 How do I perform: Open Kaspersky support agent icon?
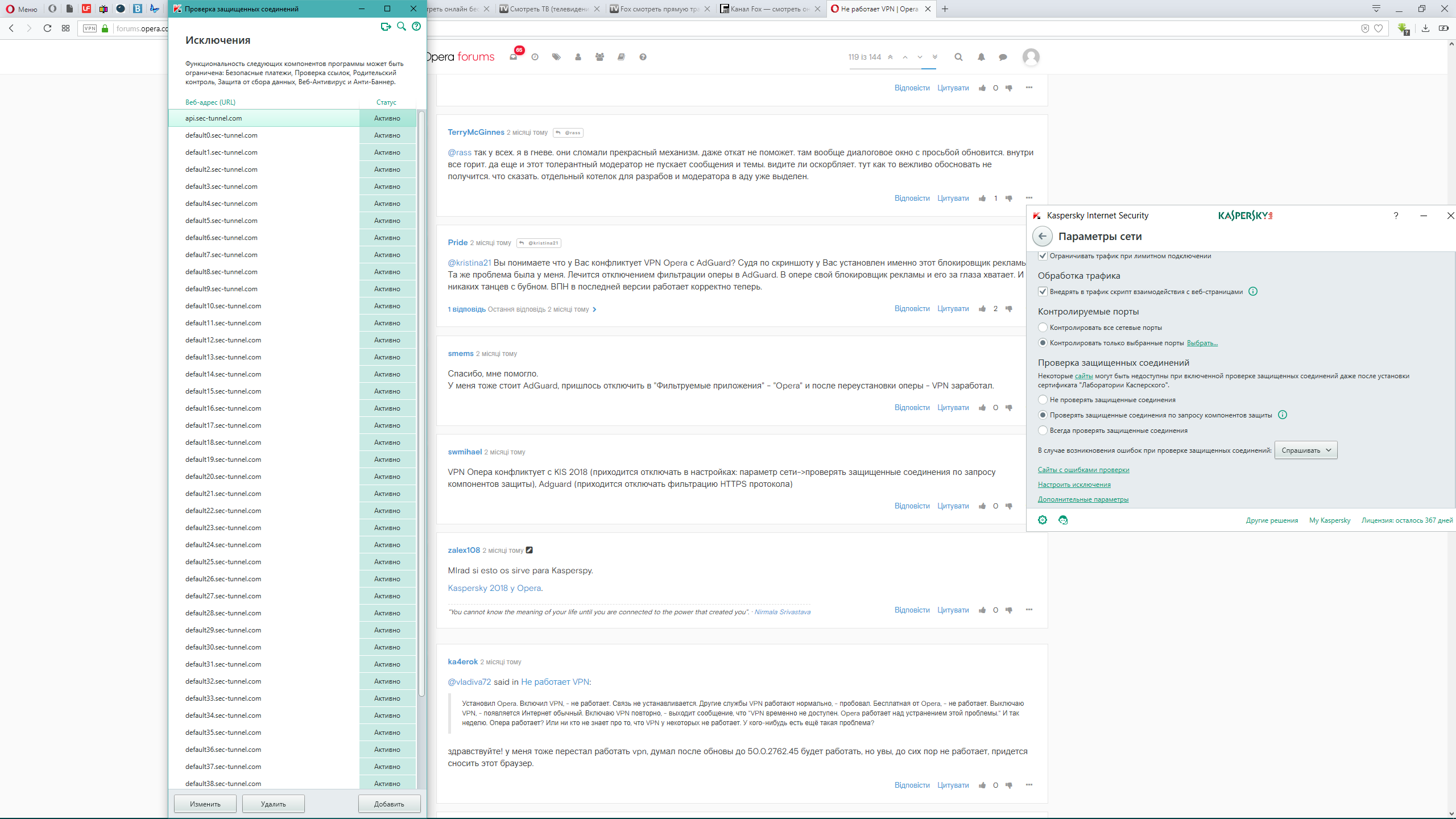[x=1063, y=520]
